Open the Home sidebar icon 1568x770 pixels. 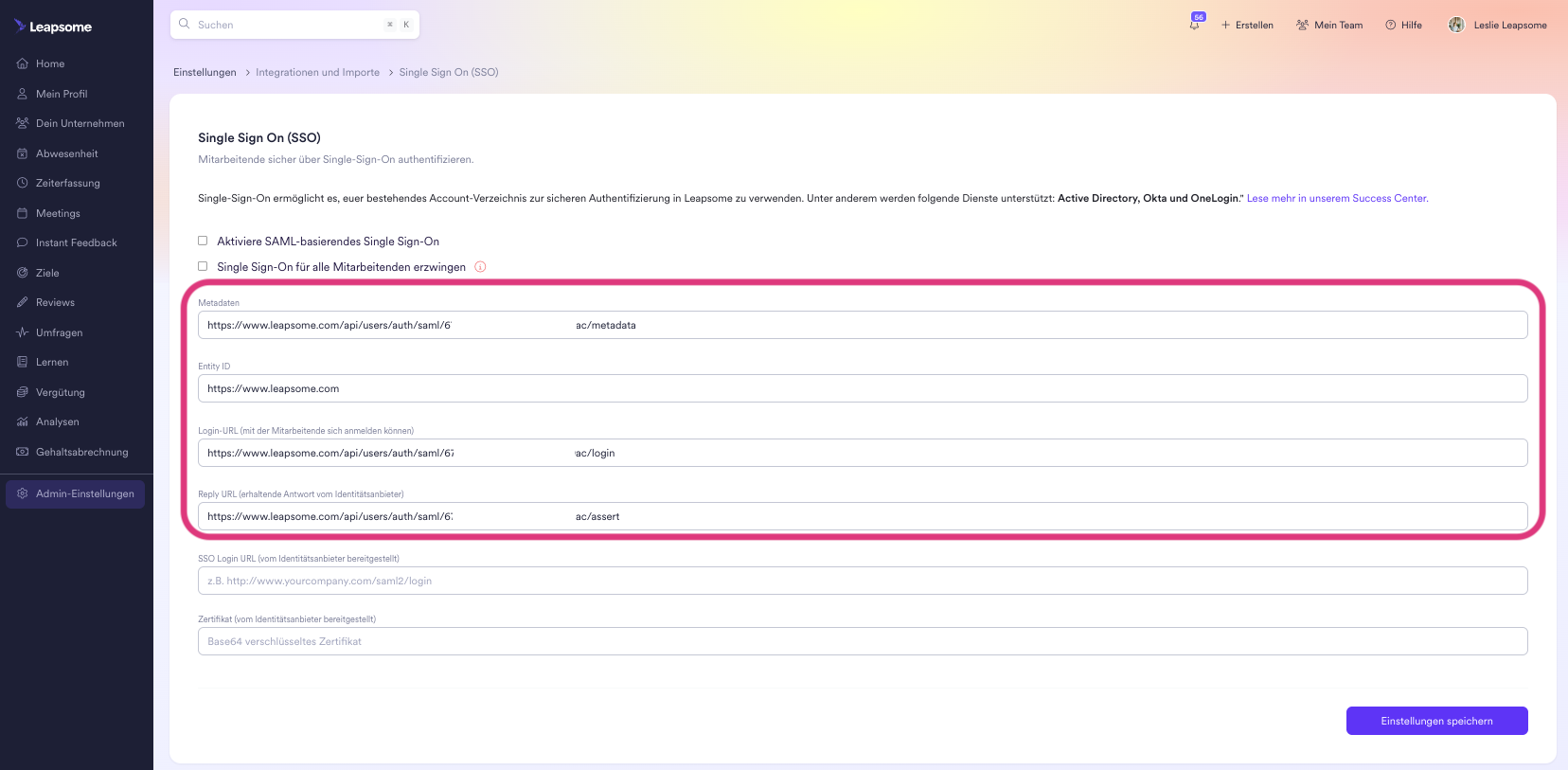(x=23, y=64)
